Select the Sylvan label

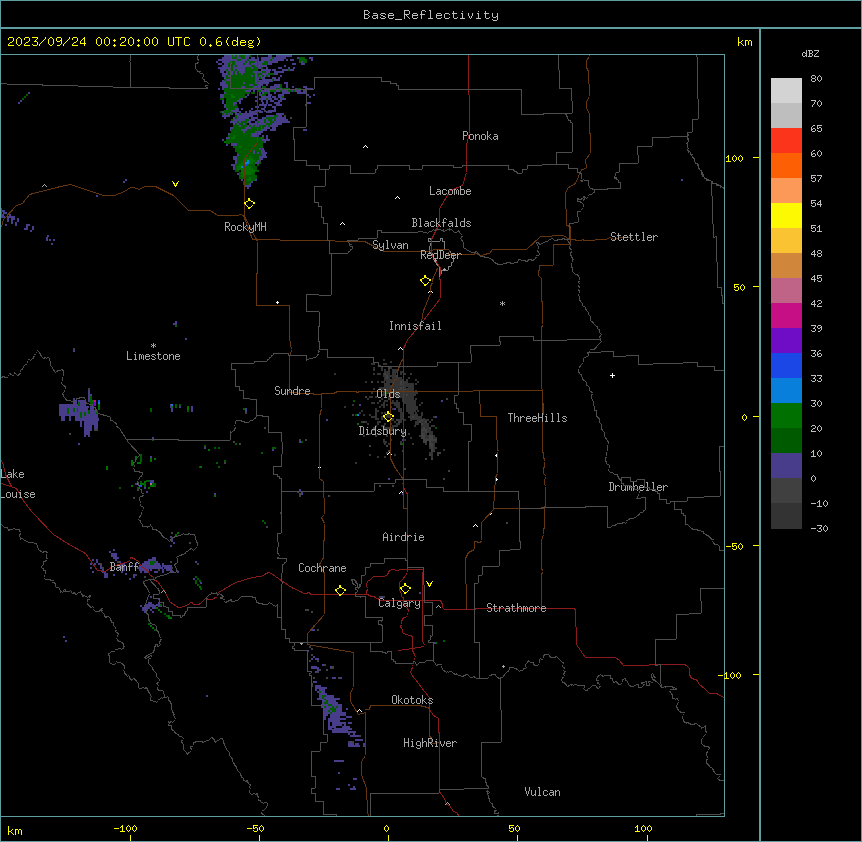[390, 245]
